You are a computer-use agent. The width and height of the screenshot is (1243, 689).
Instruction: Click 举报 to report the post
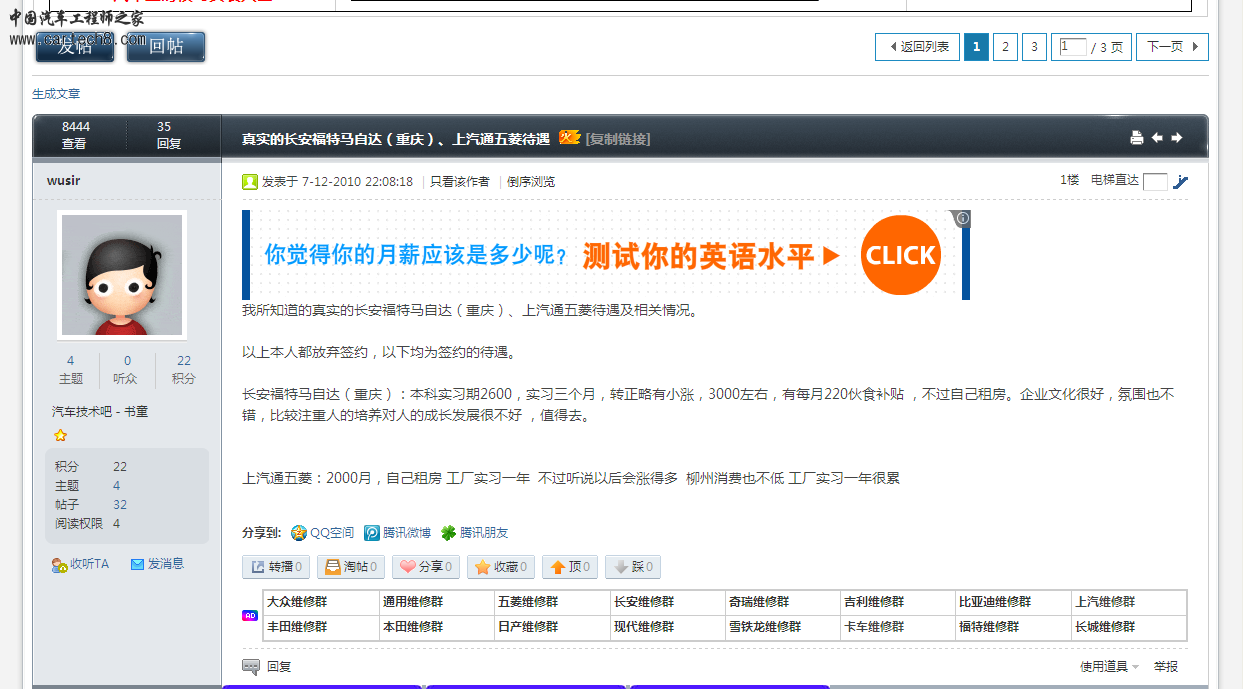1166,667
